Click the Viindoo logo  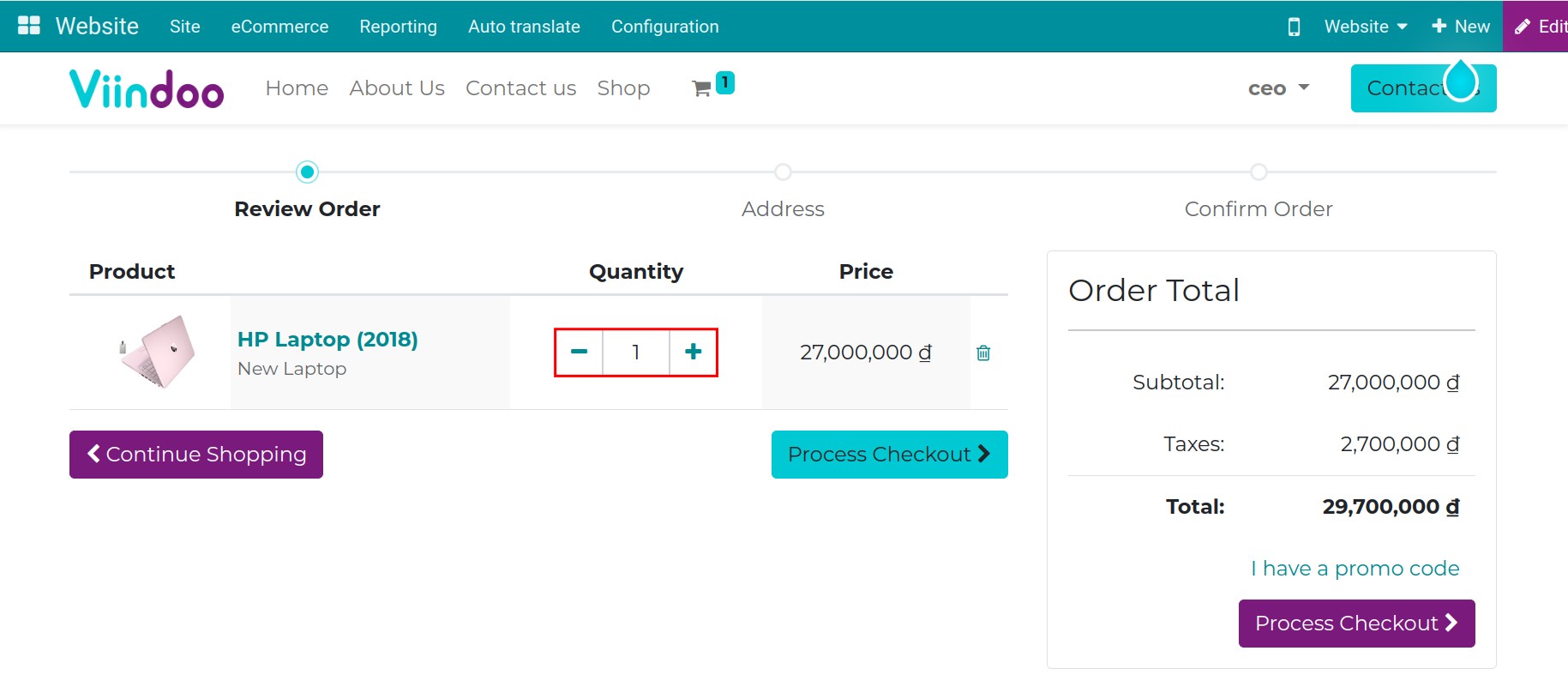coord(147,89)
